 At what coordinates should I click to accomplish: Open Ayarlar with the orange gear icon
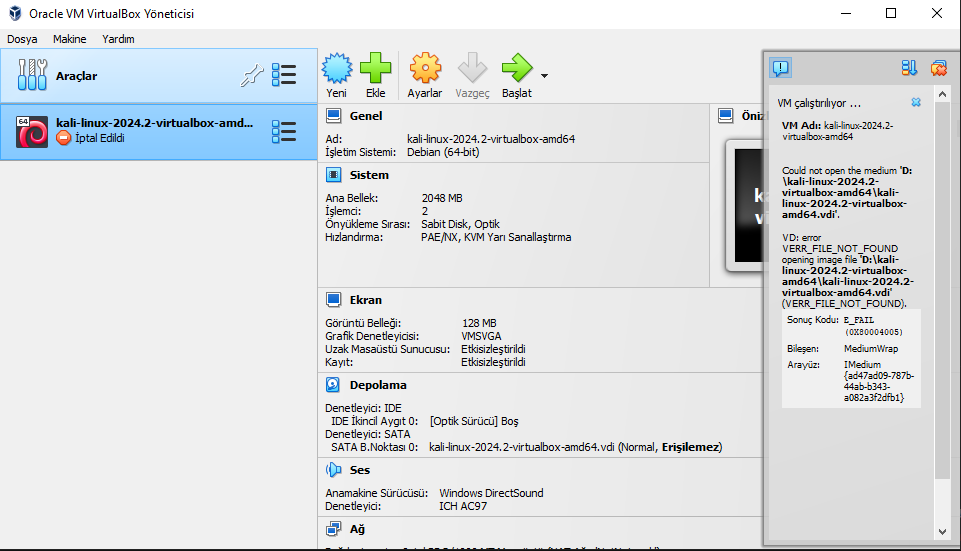coord(425,68)
